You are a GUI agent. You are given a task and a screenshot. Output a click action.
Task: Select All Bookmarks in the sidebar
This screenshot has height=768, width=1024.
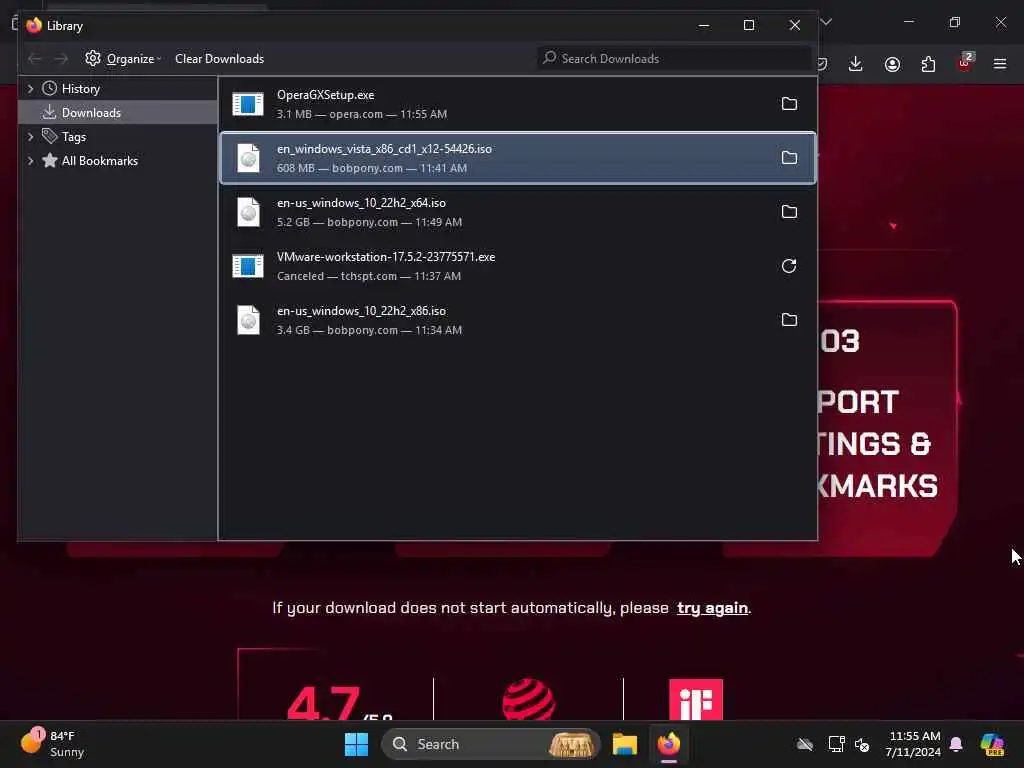tap(99, 161)
